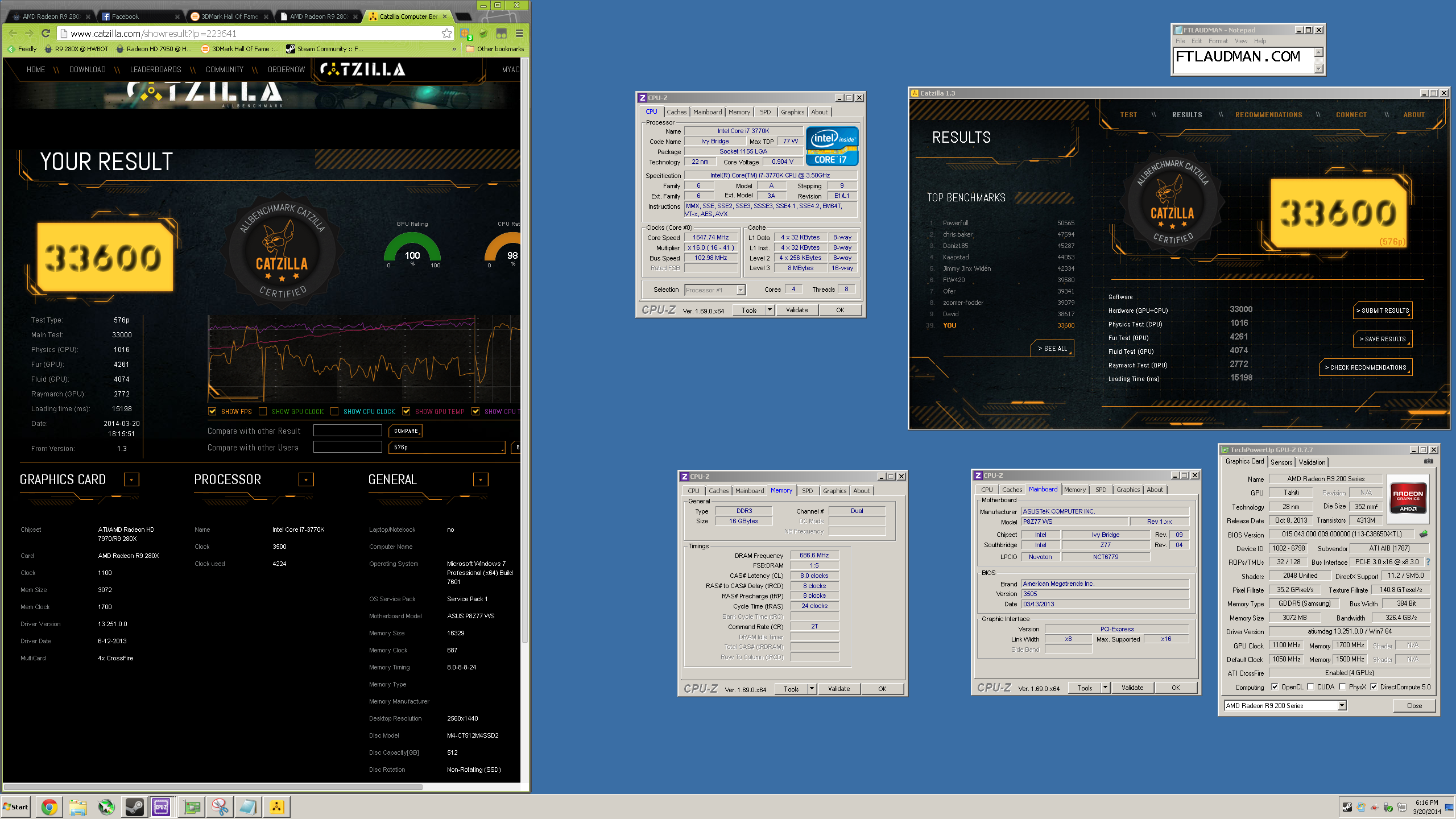
Task: Open the 576p compare users dropdown
Action: pyautogui.click(x=447, y=447)
